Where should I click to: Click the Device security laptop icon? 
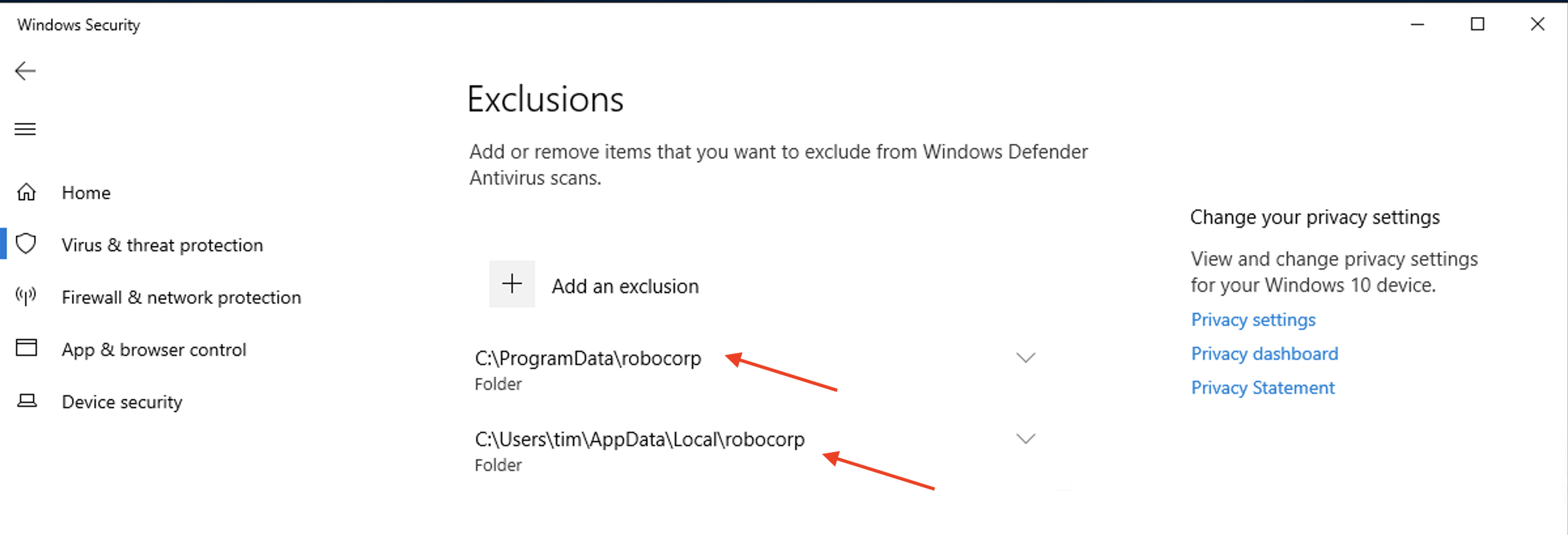(x=27, y=401)
